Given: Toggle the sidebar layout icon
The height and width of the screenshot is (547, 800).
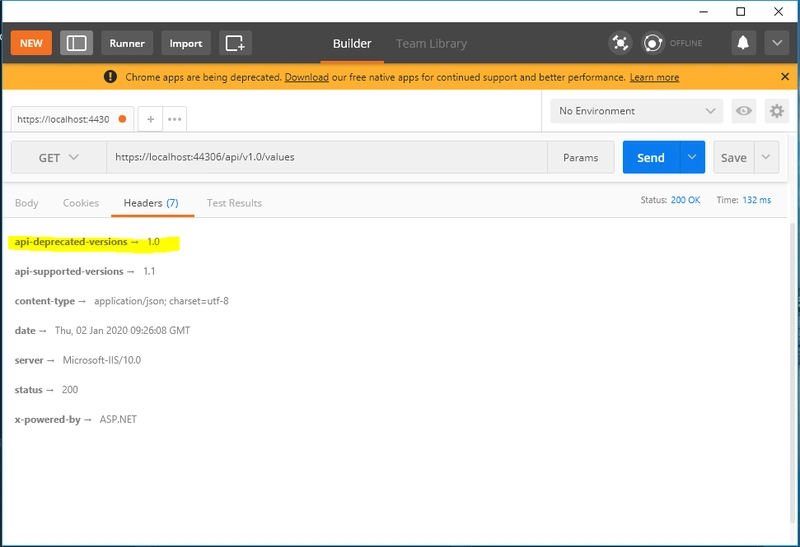Looking at the screenshot, I should [x=77, y=43].
